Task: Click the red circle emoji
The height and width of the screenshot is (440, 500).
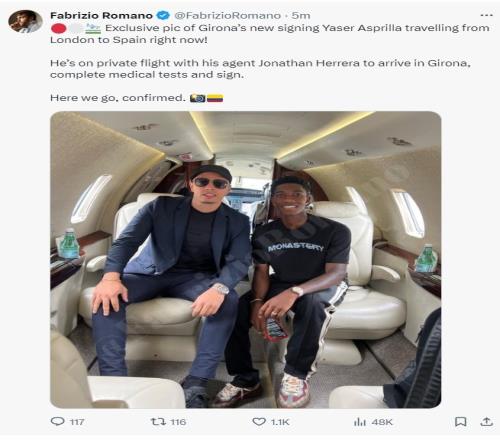Action: pos(59,28)
